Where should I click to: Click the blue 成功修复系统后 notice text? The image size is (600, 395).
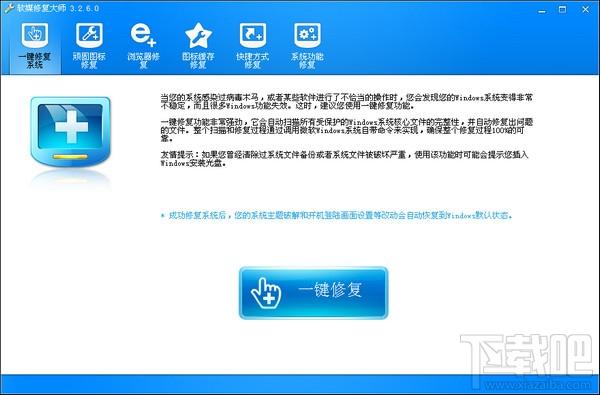coord(336,215)
